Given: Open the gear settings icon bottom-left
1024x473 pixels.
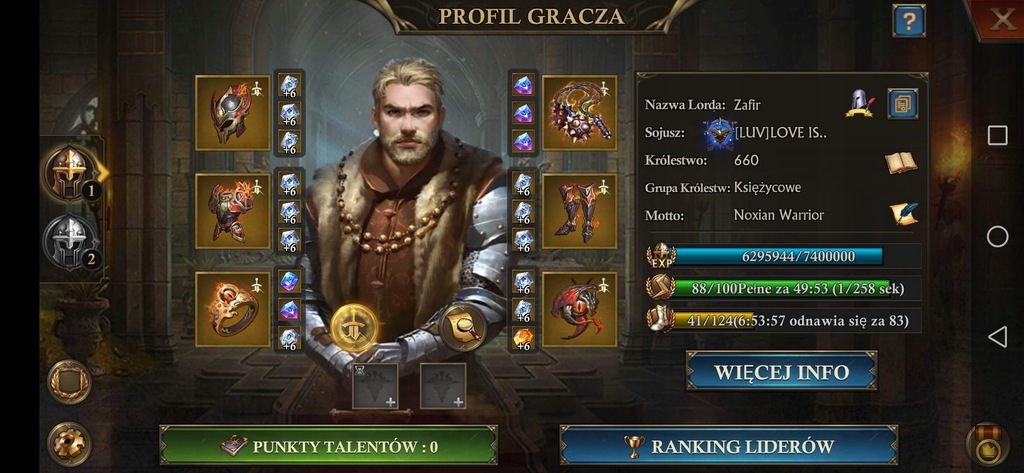Looking at the screenshot, I should tap(69, 444).
